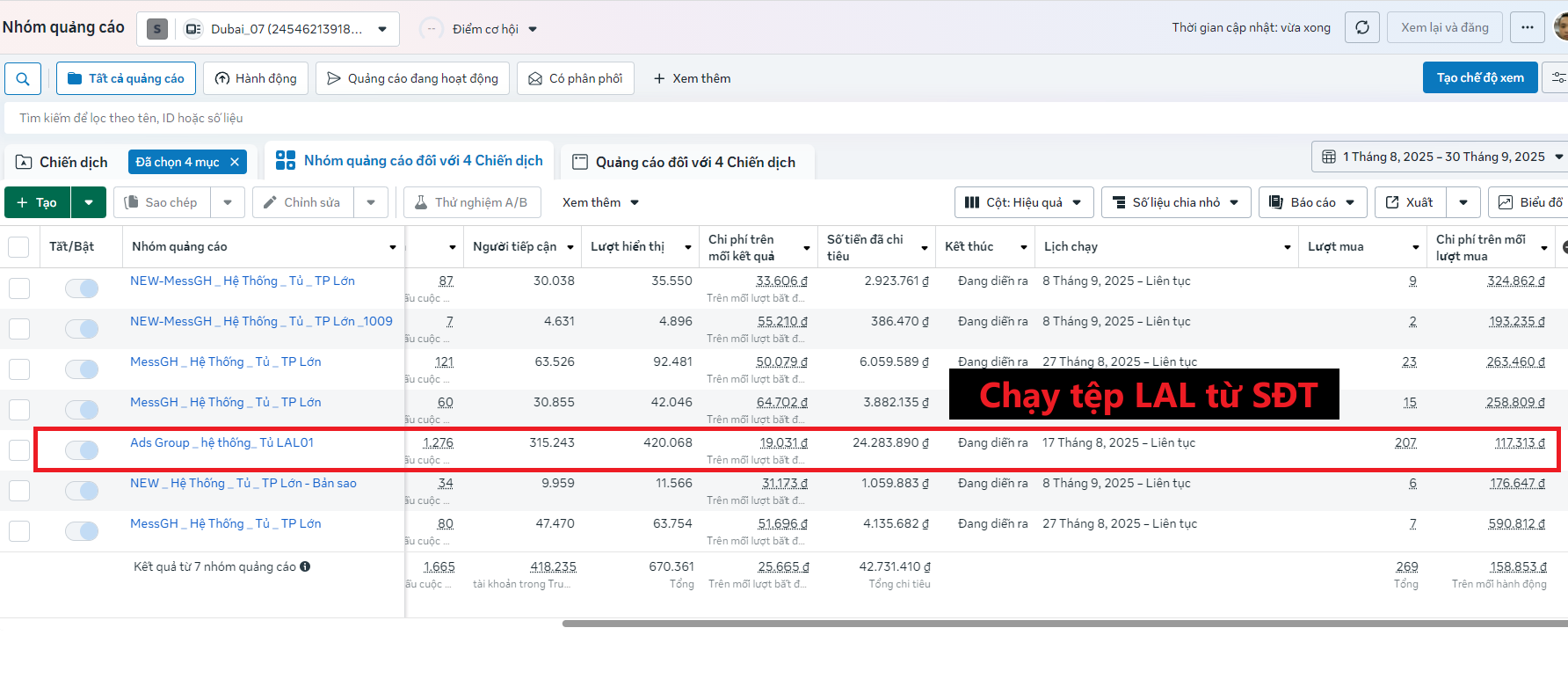Click the Sao chép duplicate button
This screenshot has width=1568, height=679.
tap(162, 202)
